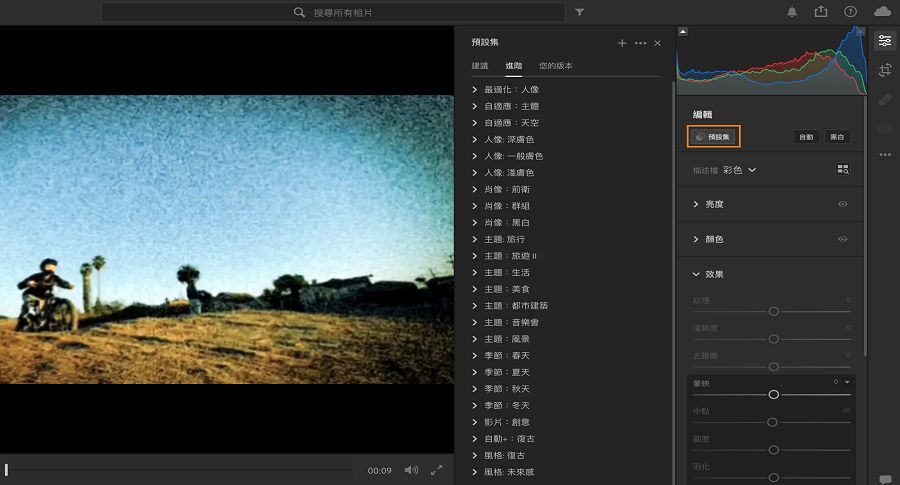Click the 黑白 black and white button

coord(837,137)
